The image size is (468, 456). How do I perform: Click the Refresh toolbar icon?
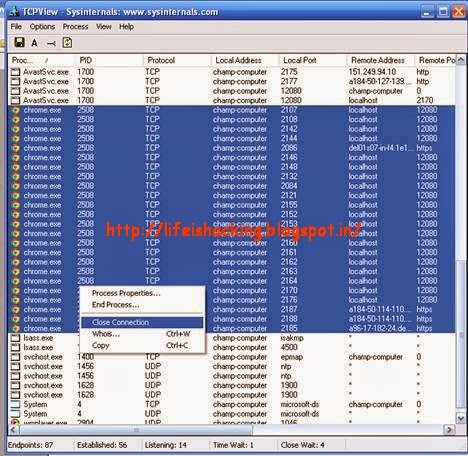pos(67,43)
